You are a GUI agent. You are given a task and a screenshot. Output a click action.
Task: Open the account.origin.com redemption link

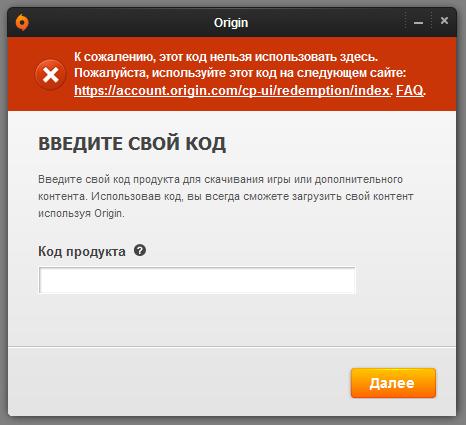[x=232, y=90]
